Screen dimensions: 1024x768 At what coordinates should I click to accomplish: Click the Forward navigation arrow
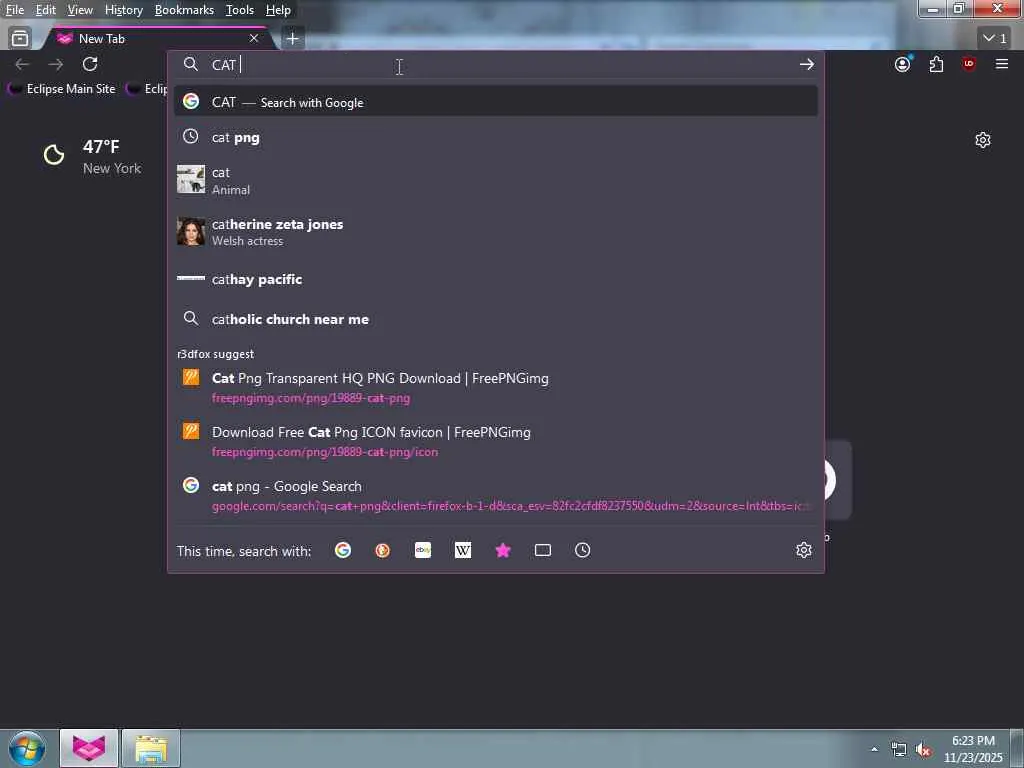click(x=56, y=64)
